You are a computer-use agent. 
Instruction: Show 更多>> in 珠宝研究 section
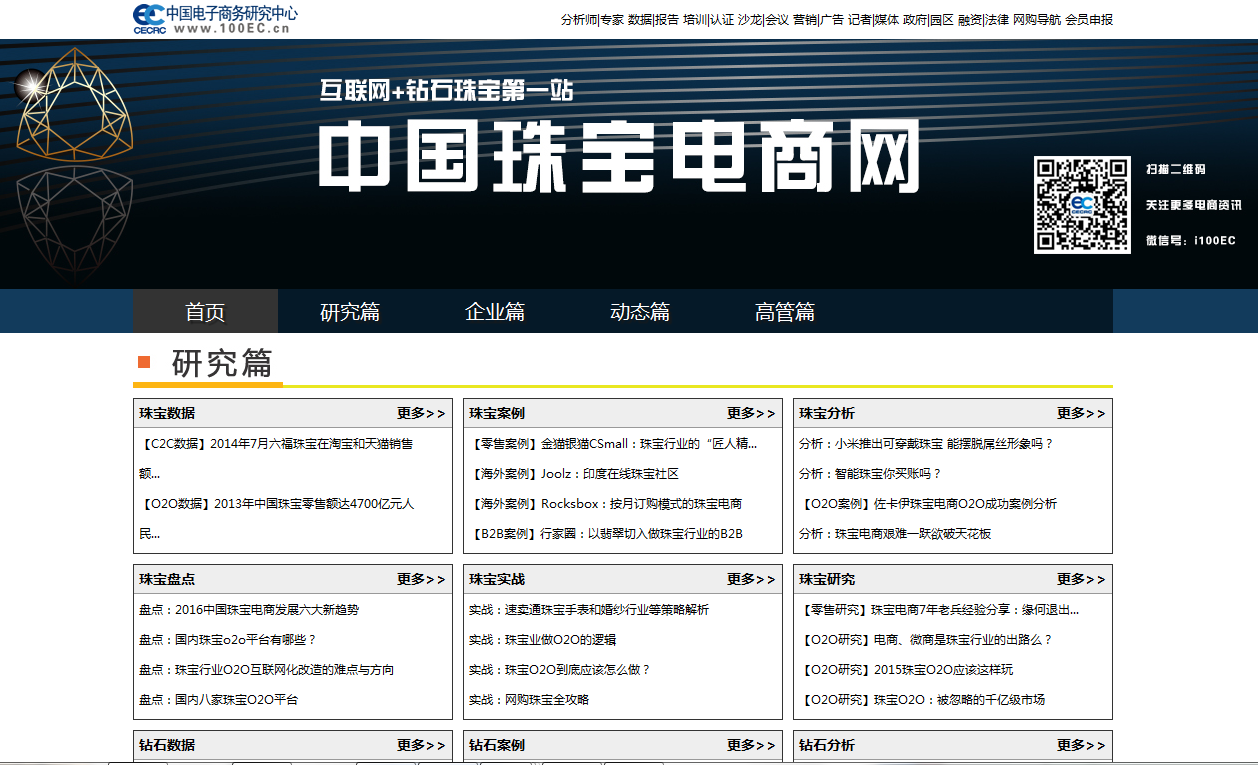(x=1081, y=579)
